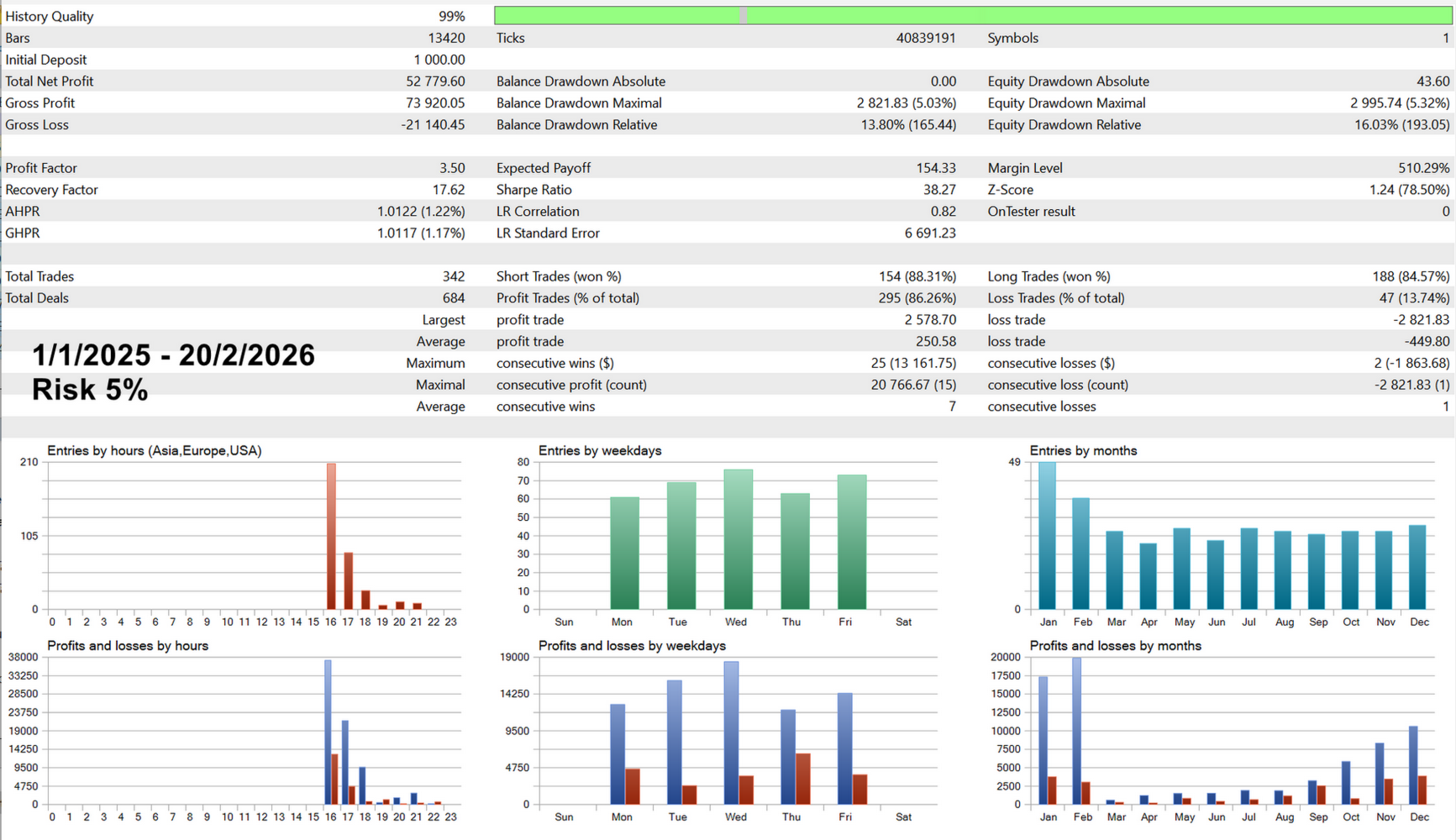Select the Z-Score value 1.24 (78.50%)
This screenshot has width=1456, height=840.
[x=1409, y=190]
